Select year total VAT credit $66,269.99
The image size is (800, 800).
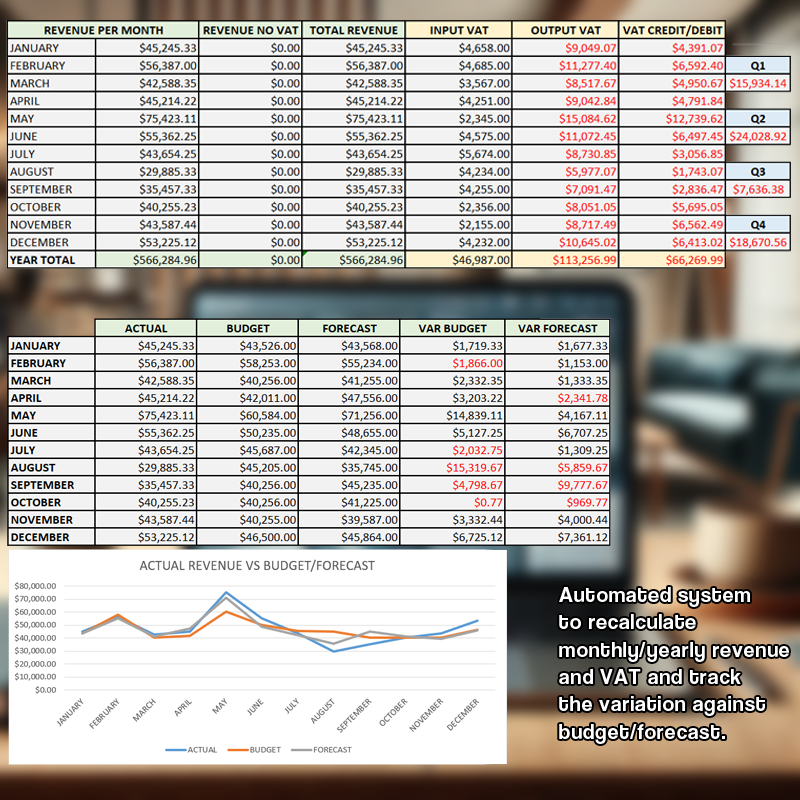[672, 260]
